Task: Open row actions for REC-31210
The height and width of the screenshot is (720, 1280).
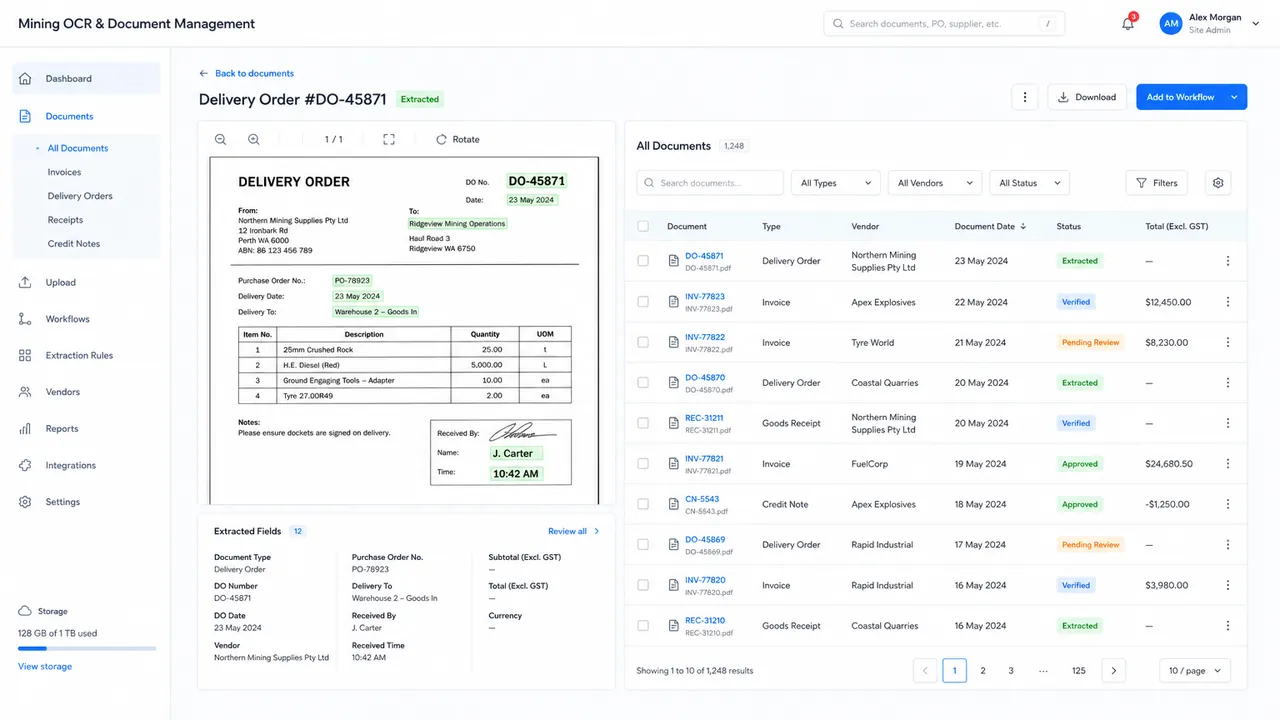Action: [1228, 626]
